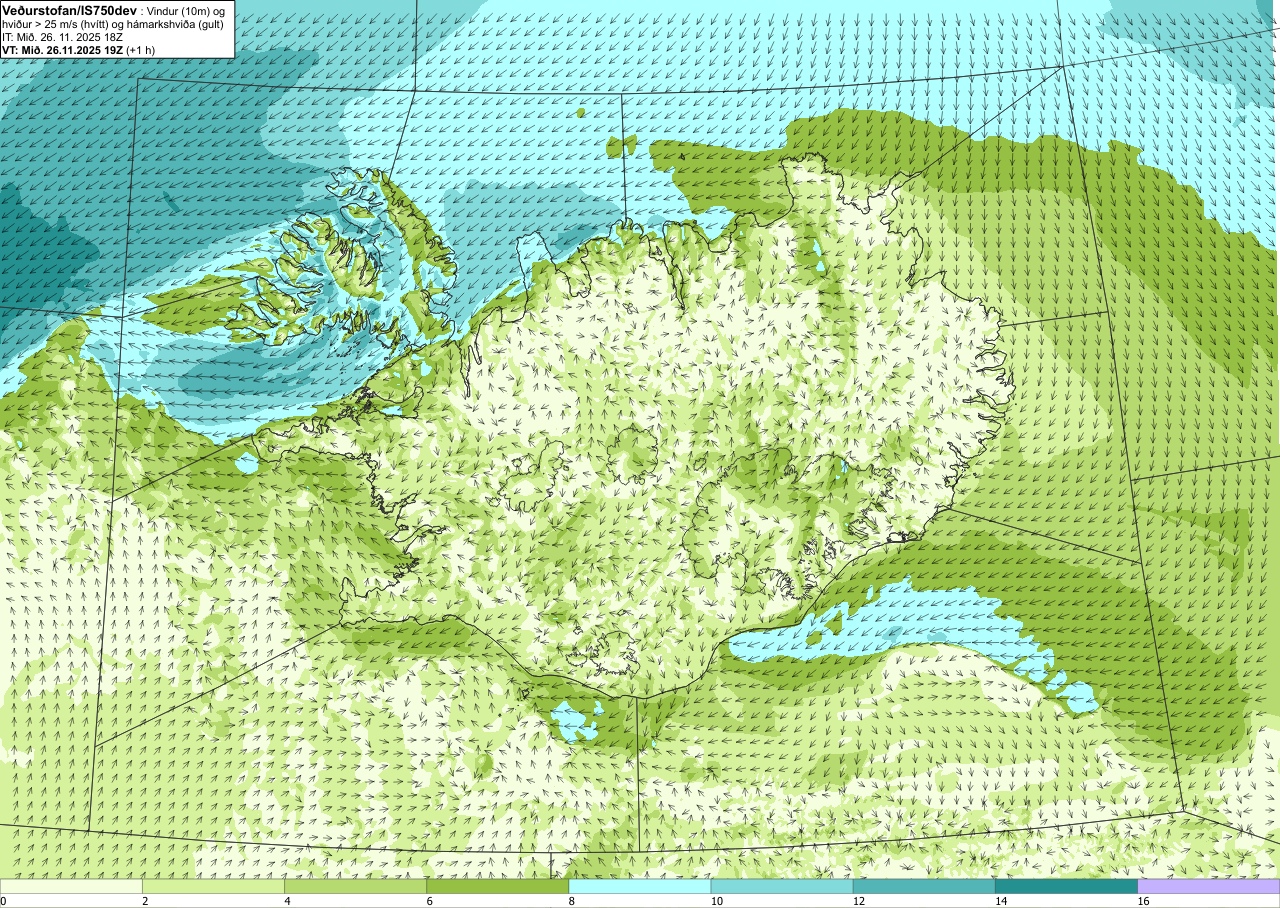Select the dark teal 14–16 m/s legend swatch
1280x908 pixels.
pyautogui.click(x=1066, y=886)
